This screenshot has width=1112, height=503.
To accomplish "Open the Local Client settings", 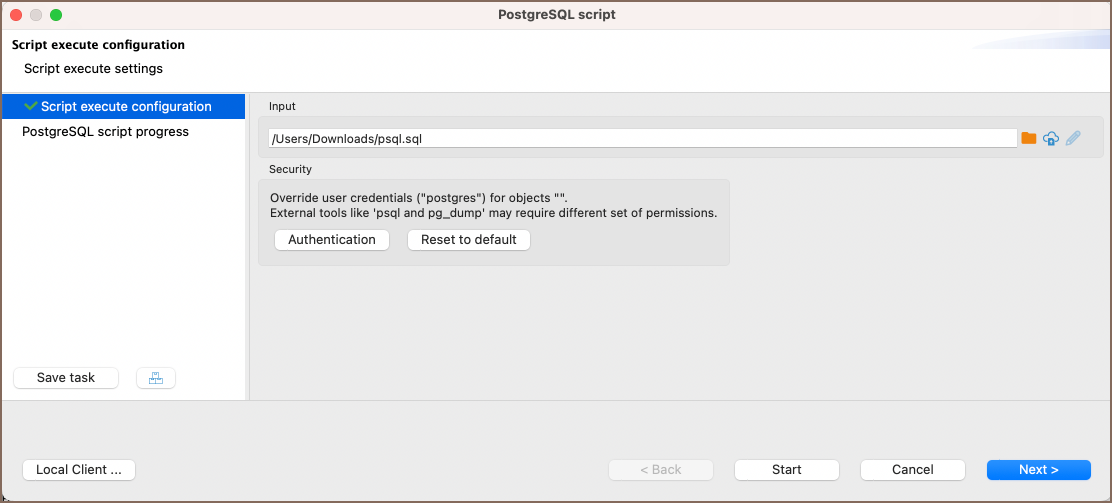I will [x=79, y=470].
